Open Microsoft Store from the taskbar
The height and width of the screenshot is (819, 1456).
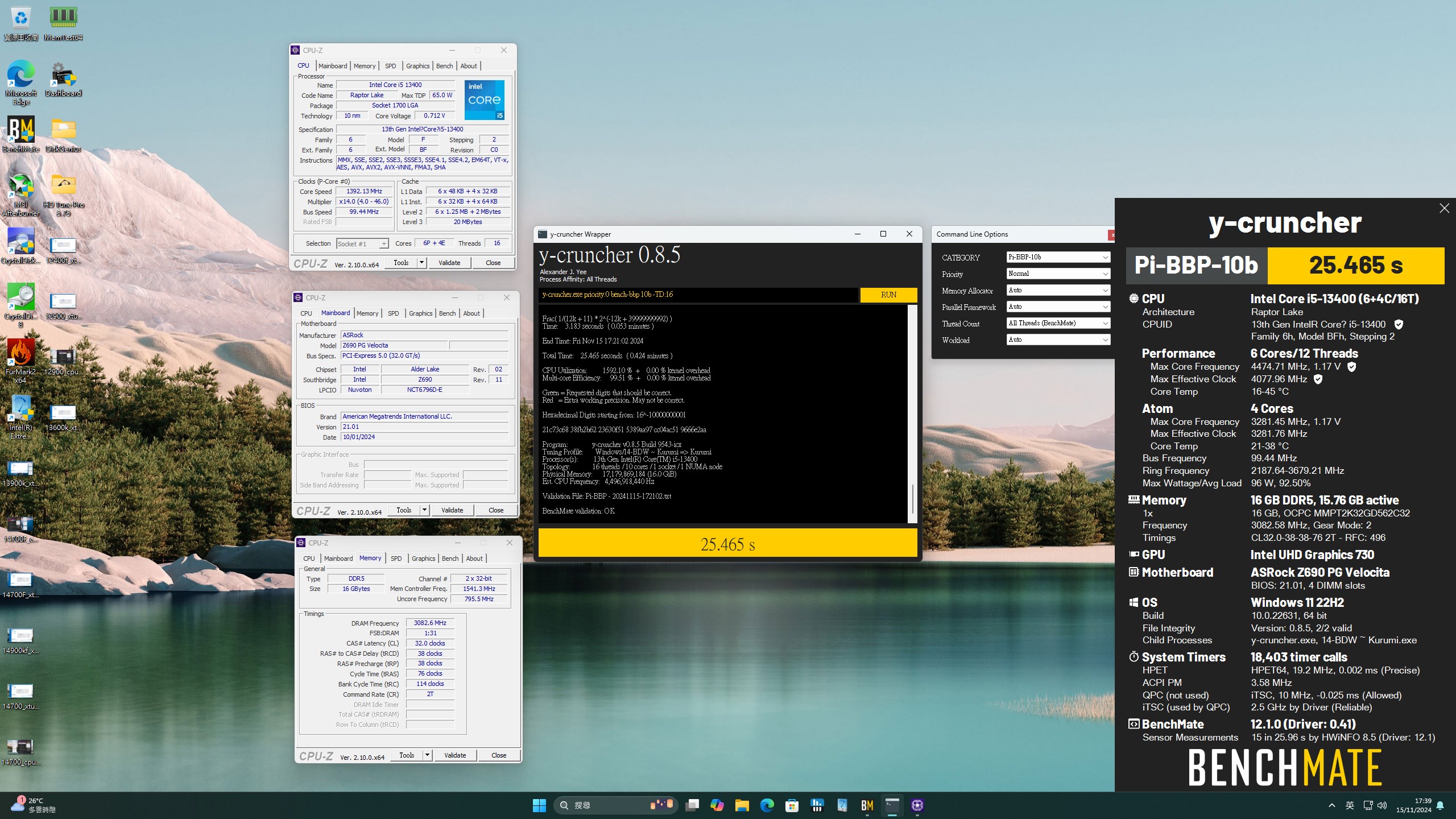click(792, 805)
